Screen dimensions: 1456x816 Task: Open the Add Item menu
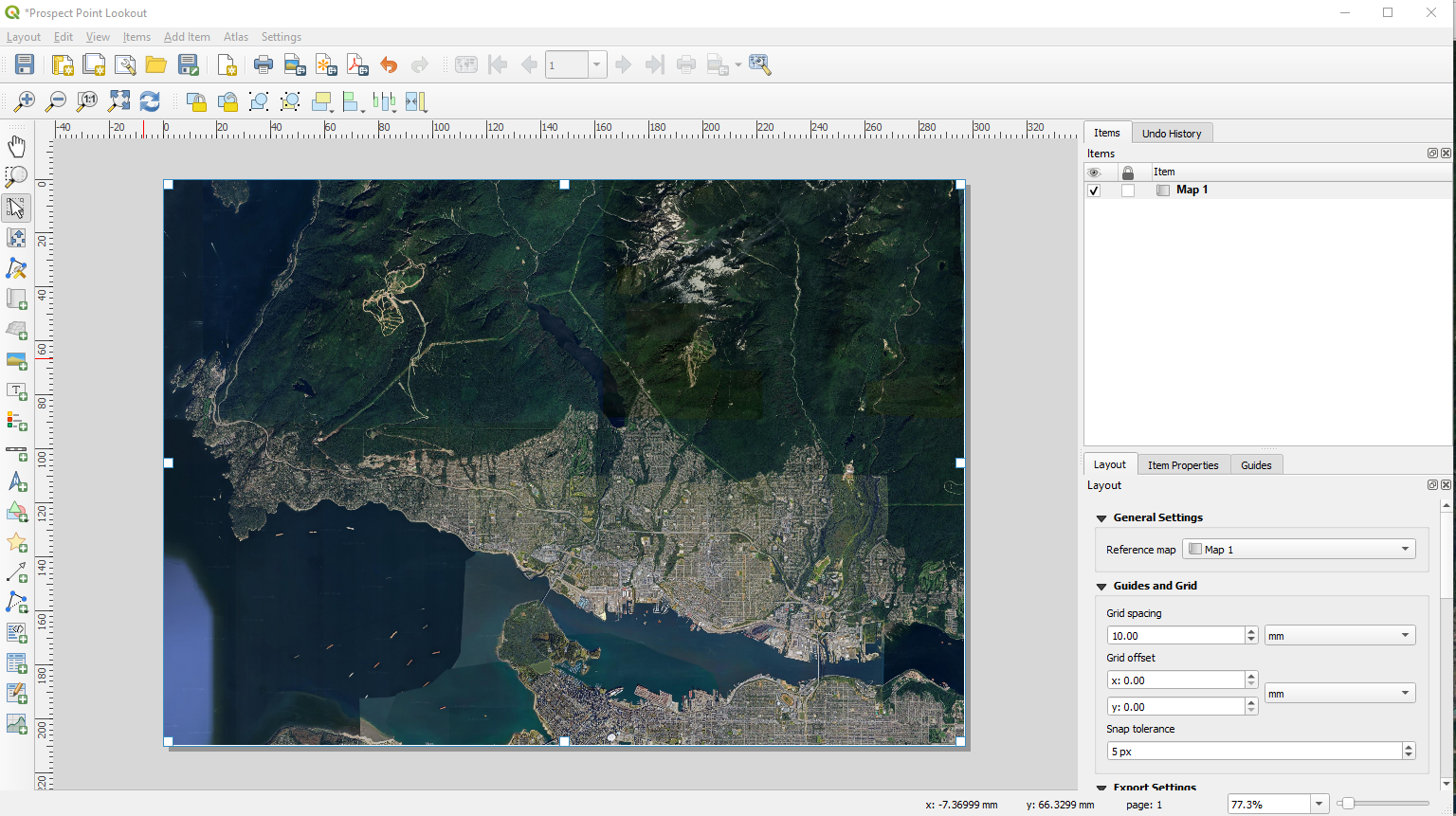187,37
